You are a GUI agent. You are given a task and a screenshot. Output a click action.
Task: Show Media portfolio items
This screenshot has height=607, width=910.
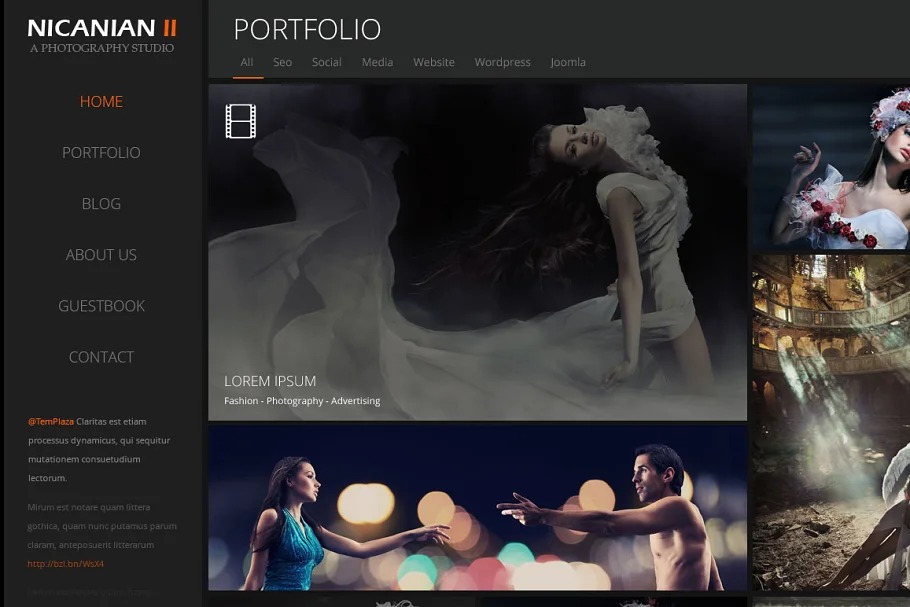377,62
